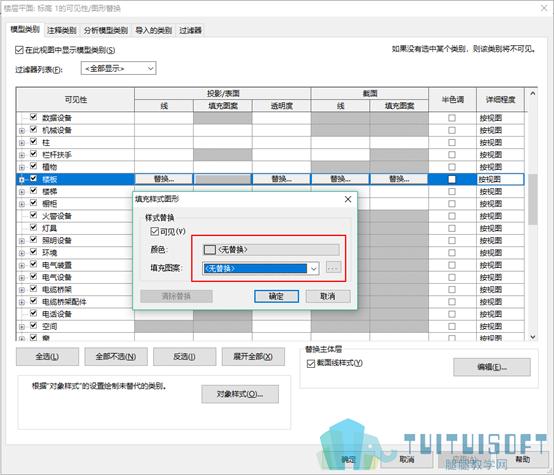
Task: Toggle visibility checkbox of 灯具
Action: tap(34, 227)
